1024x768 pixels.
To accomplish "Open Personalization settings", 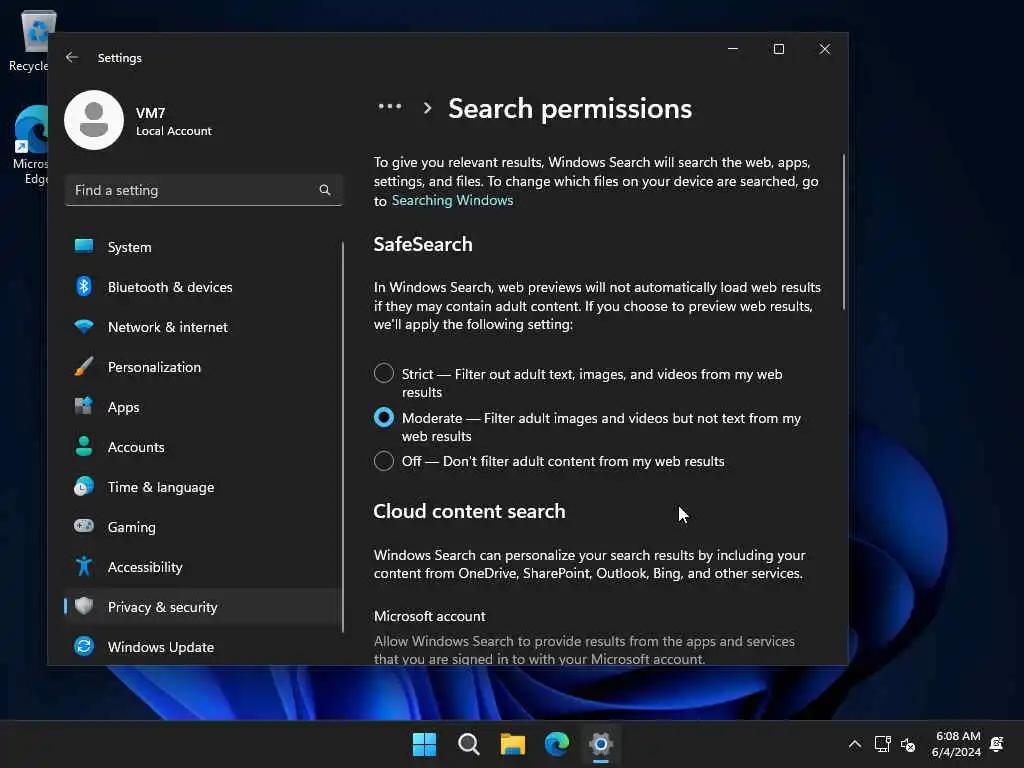I will click(203, 367).
